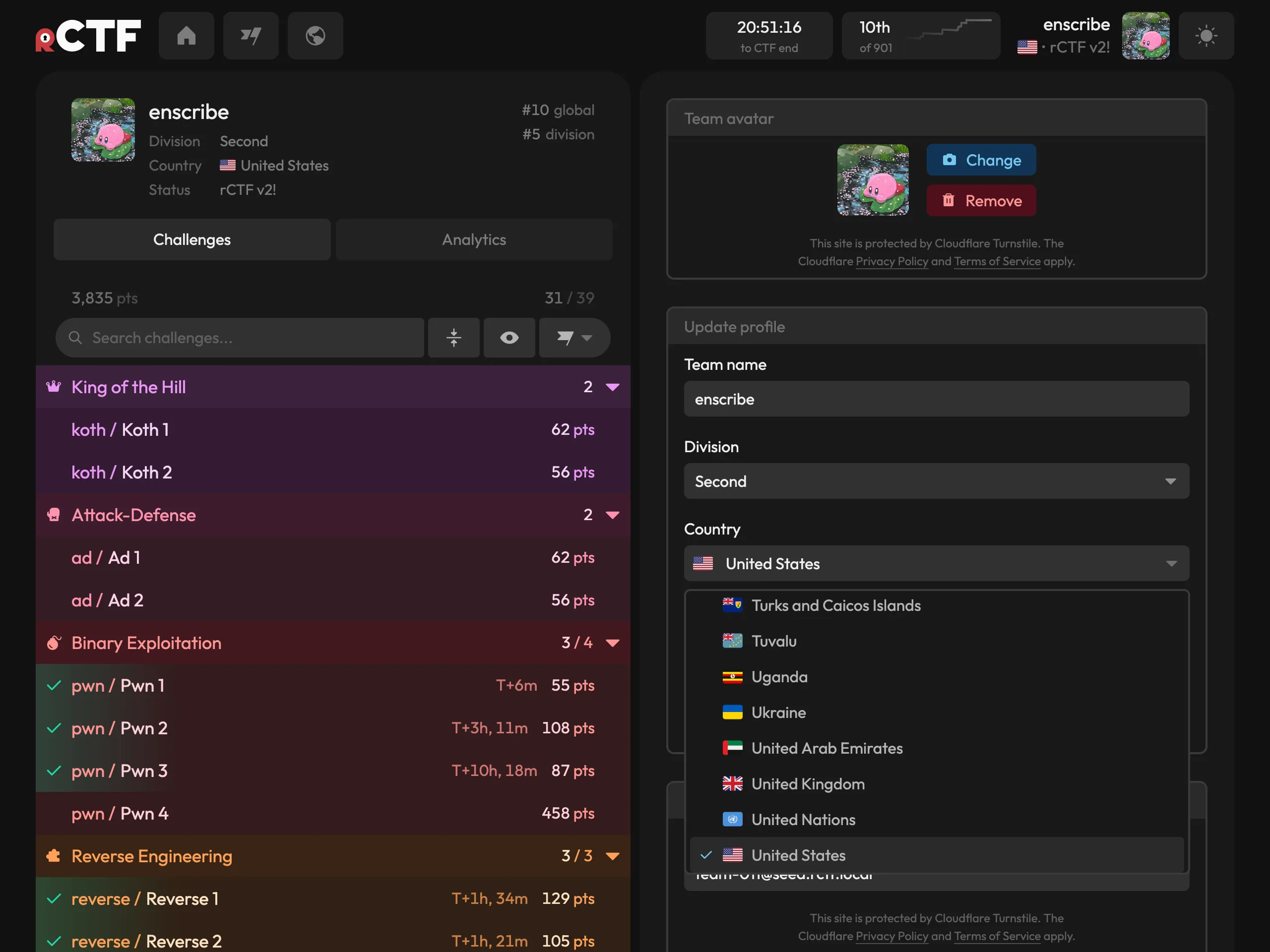This screenshot has width=1270, height=952.
Task: Select Uganda from country list
Action: coord(937,676)
